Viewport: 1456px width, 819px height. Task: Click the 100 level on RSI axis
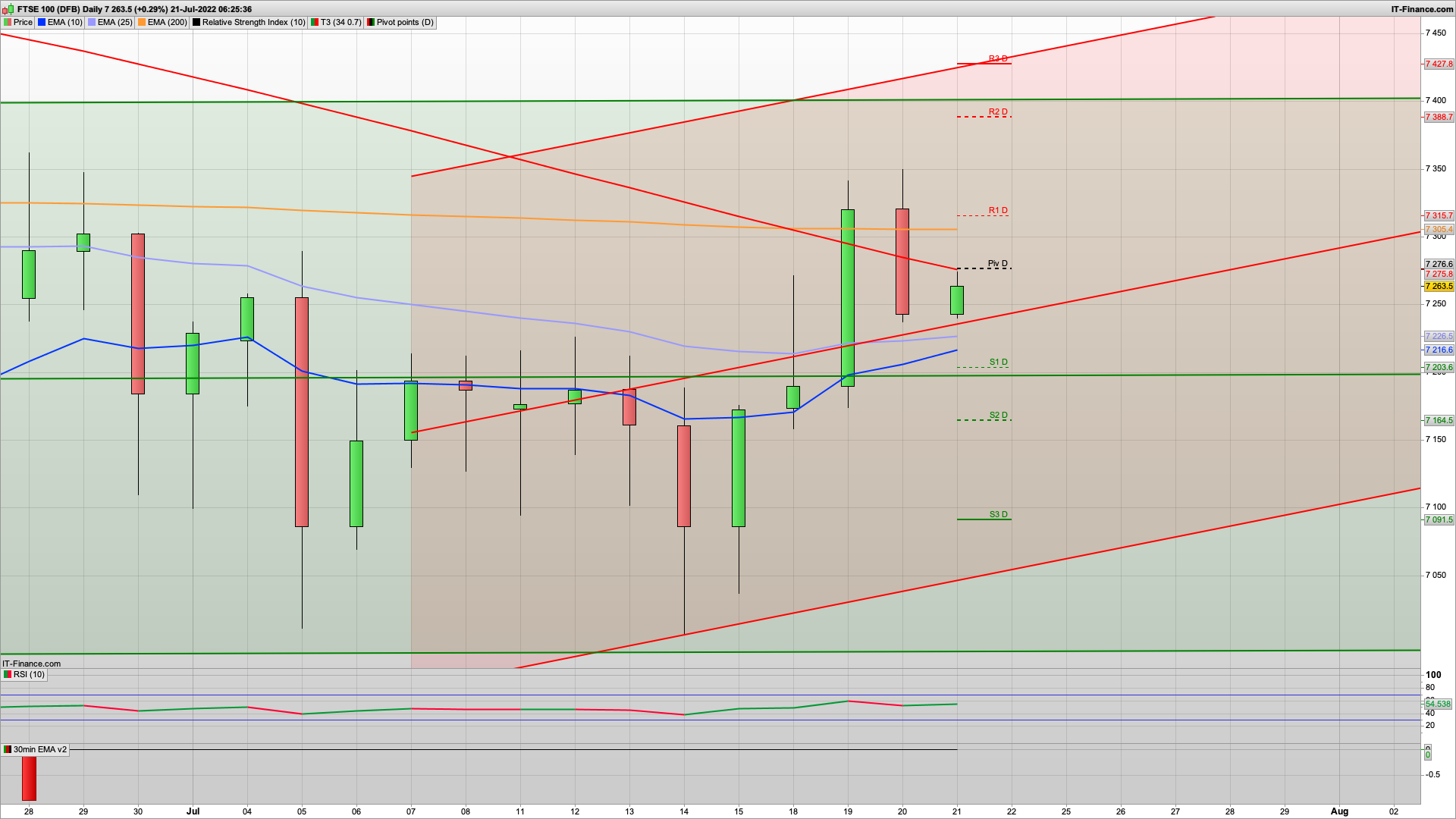[x=1433, y=675]
